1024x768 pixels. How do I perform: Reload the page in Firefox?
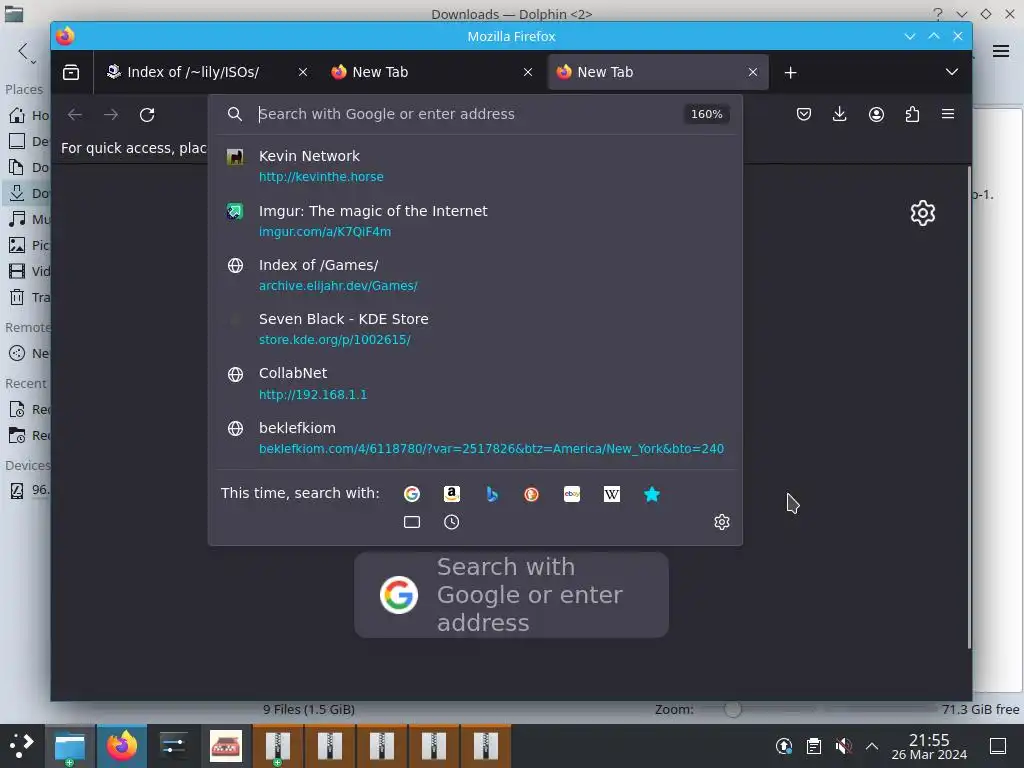147,115
